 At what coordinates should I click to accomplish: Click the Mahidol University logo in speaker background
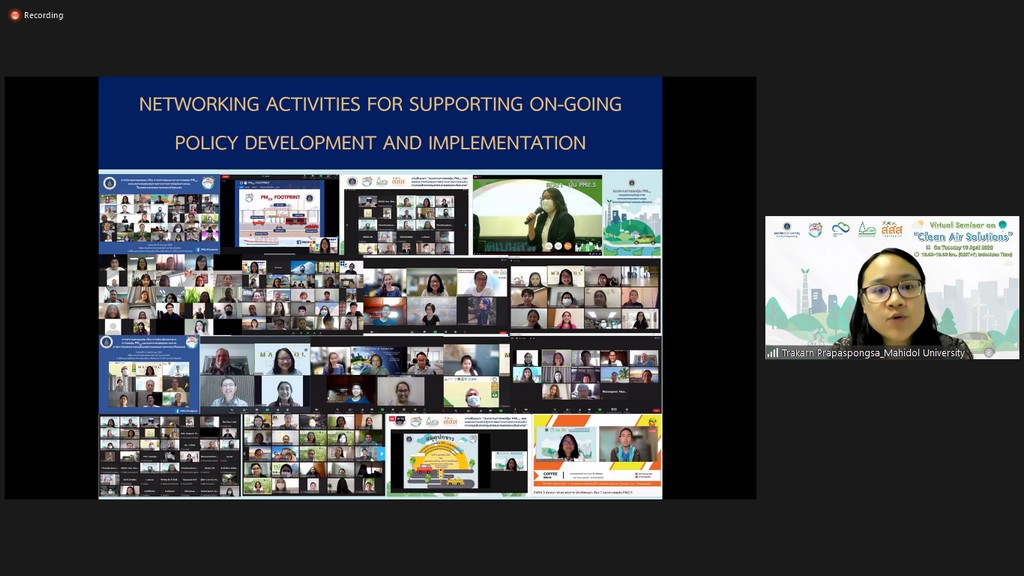click(785, 229)
